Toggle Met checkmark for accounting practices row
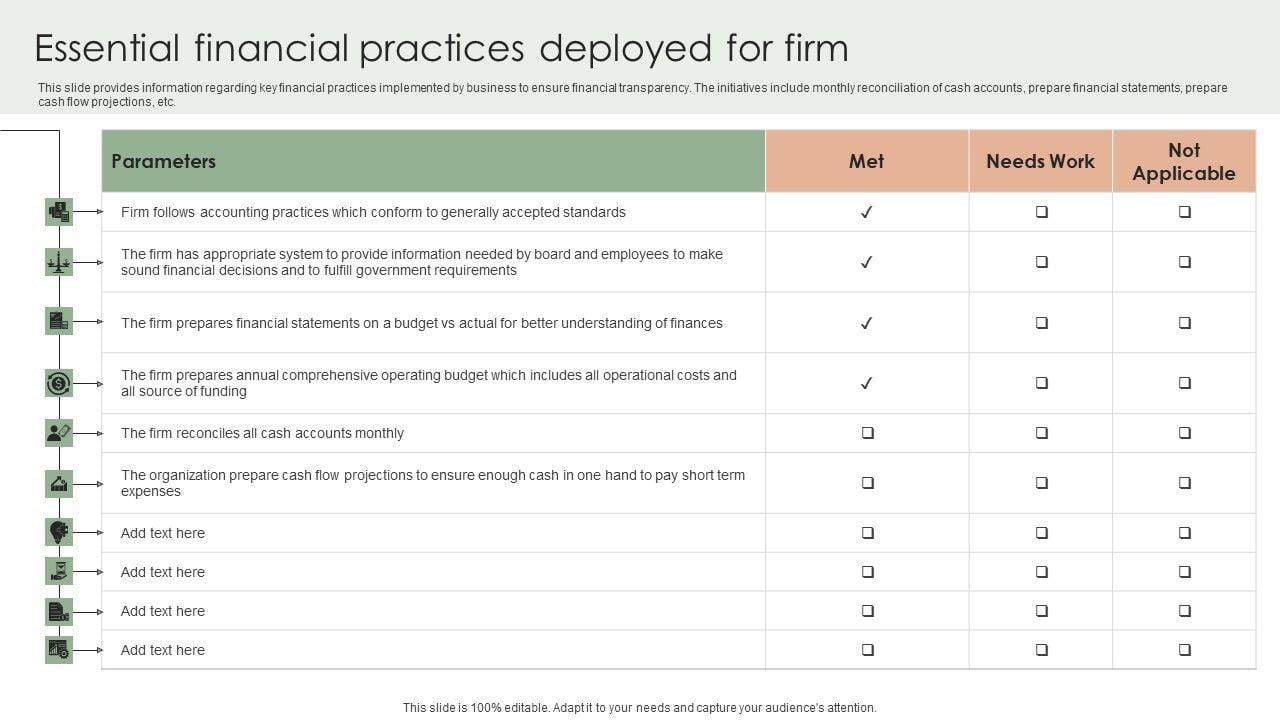 tap(867, 212)
